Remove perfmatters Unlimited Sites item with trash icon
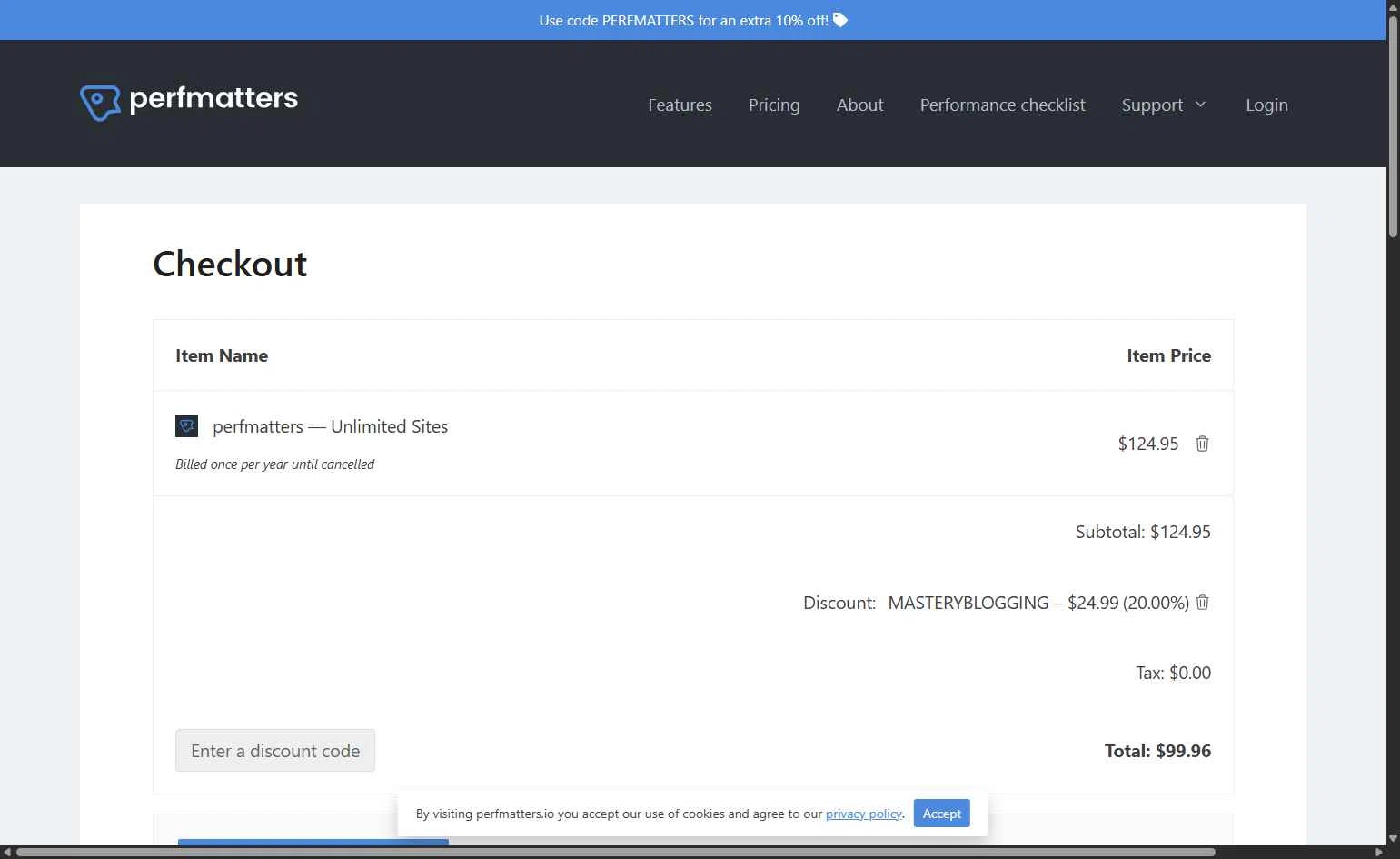This screenshot has height=859, width=1400. click(1202, 444)
